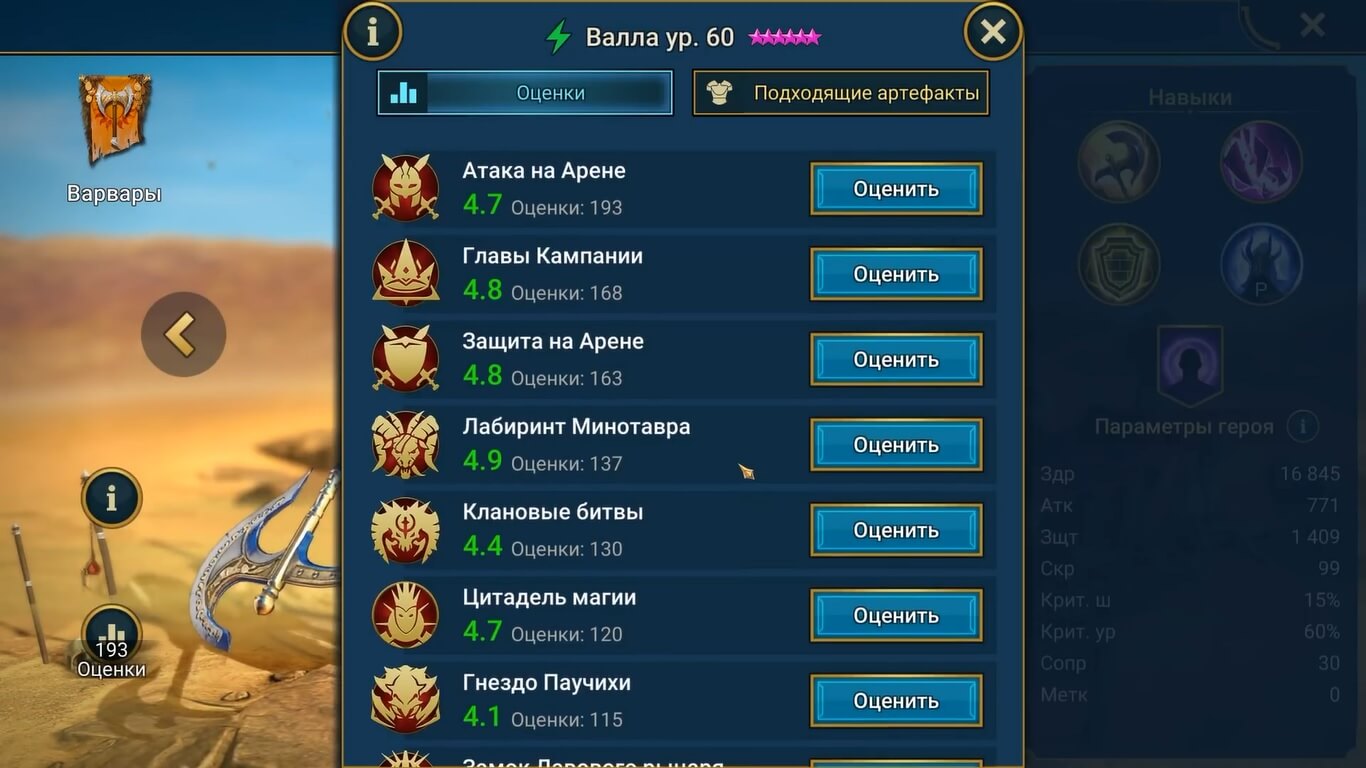Image resolution: width=1366 pixels, height=768 pixels.
Task: Click the Гнездо Паучихи spider icon
Action: pyautogui.click(x=406, y=700)
